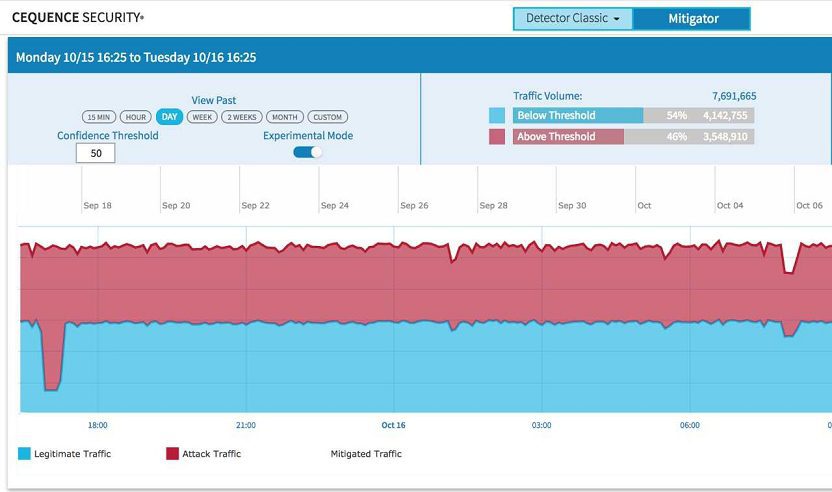Switch to the Mitigator tab

point(692,19)
